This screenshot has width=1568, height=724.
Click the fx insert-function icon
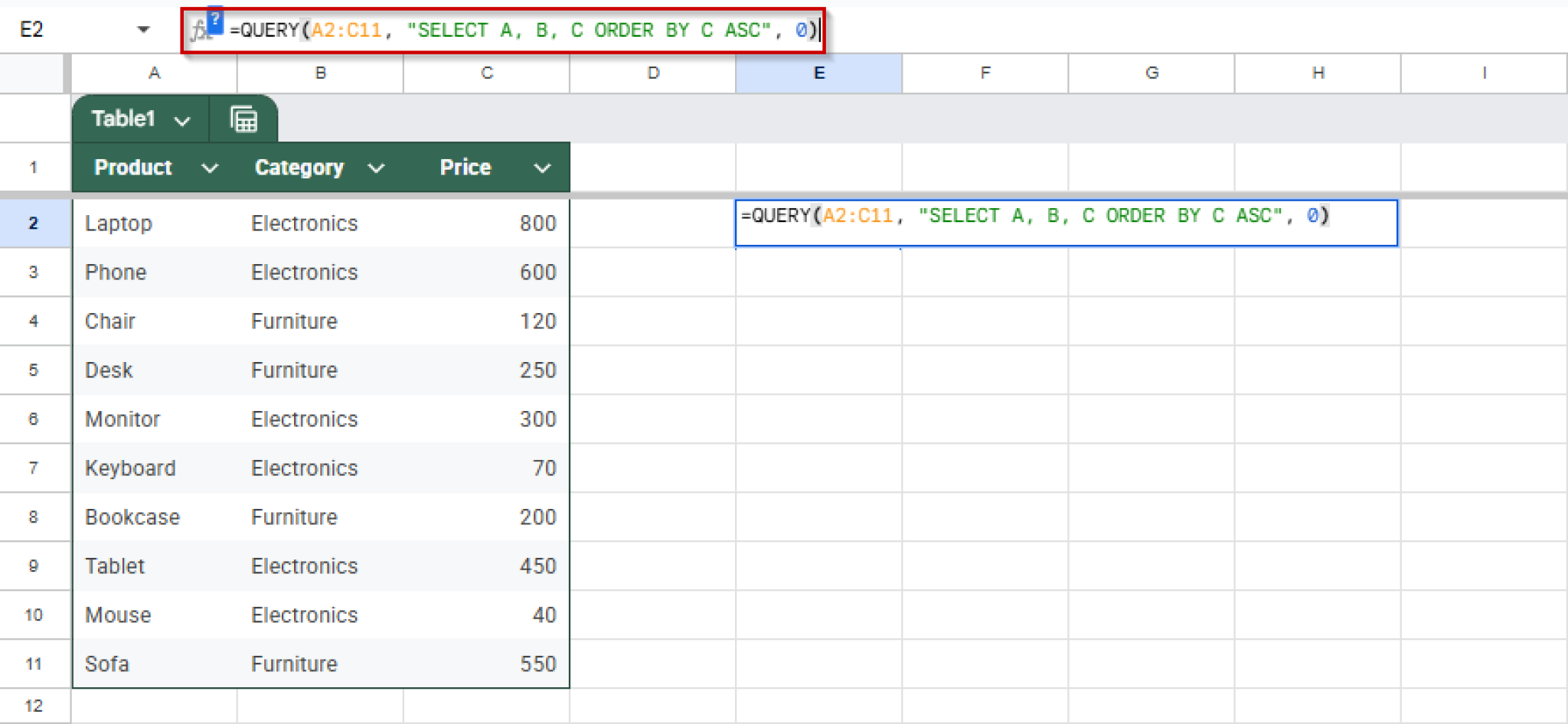(x=201, y=30)
